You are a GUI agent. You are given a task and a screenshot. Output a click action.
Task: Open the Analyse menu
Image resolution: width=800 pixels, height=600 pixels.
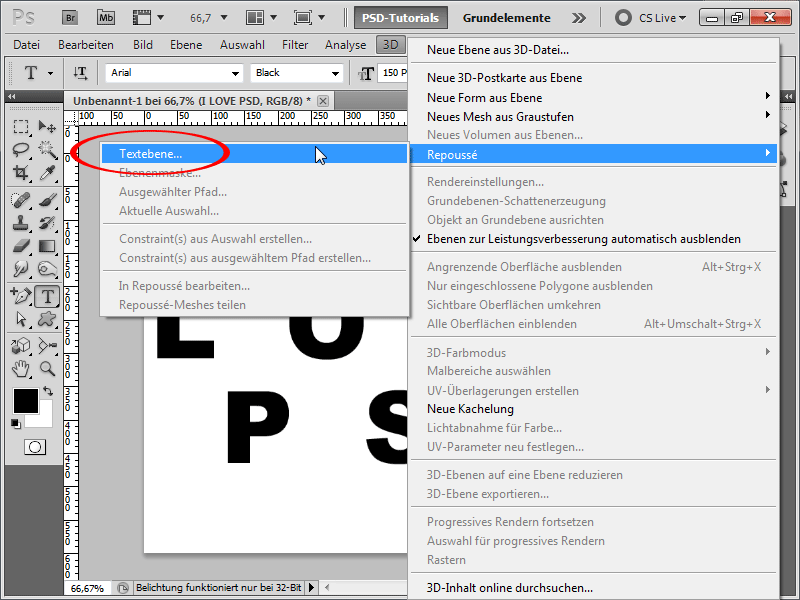tap(345, 45)
